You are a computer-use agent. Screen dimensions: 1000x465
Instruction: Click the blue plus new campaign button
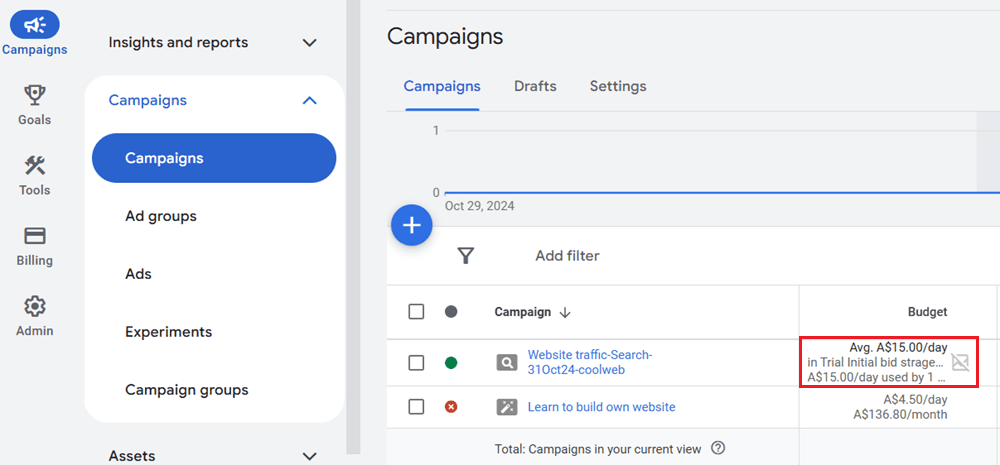[411, 226]
